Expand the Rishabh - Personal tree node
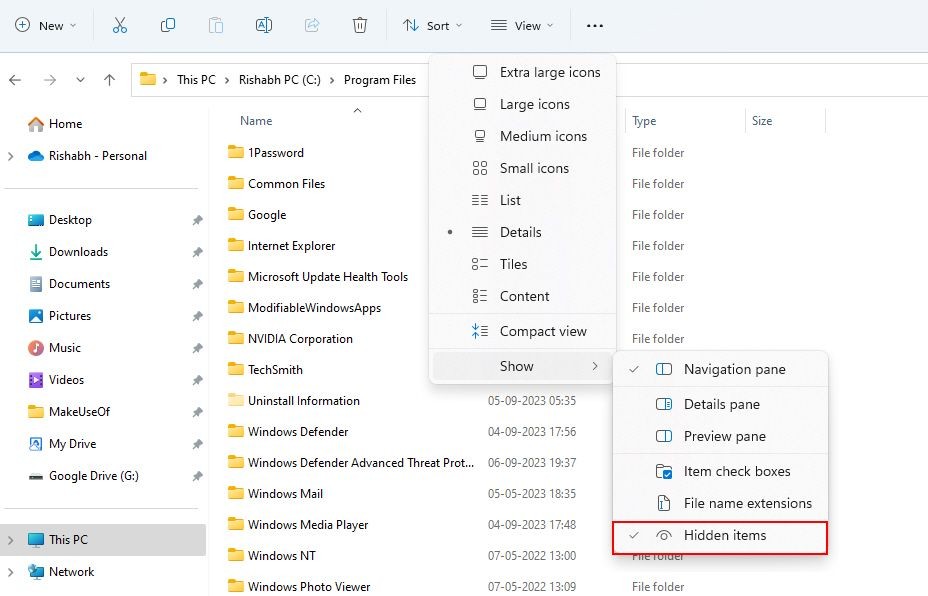 11,156
